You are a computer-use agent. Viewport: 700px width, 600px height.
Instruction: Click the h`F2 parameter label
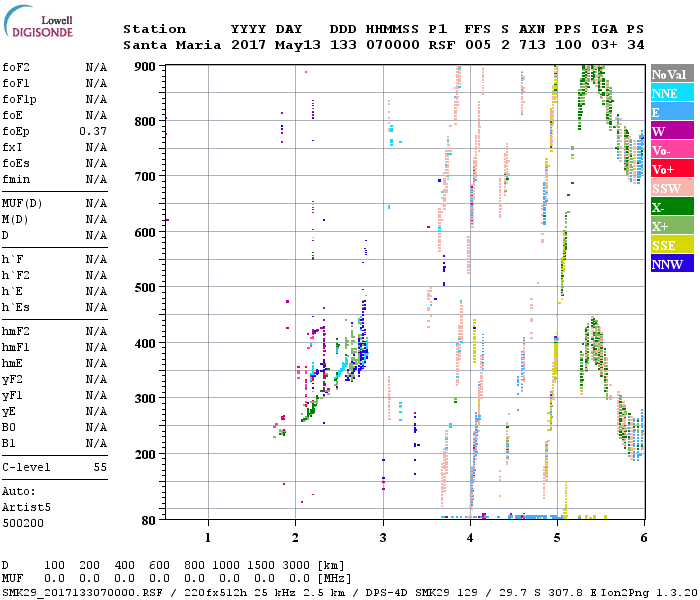click(x=16, y=276)
